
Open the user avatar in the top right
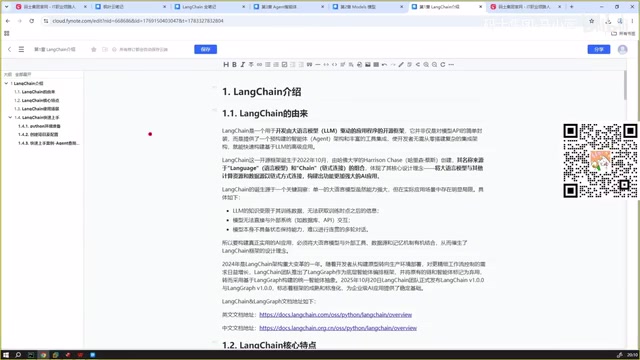(x=622, y=49)
